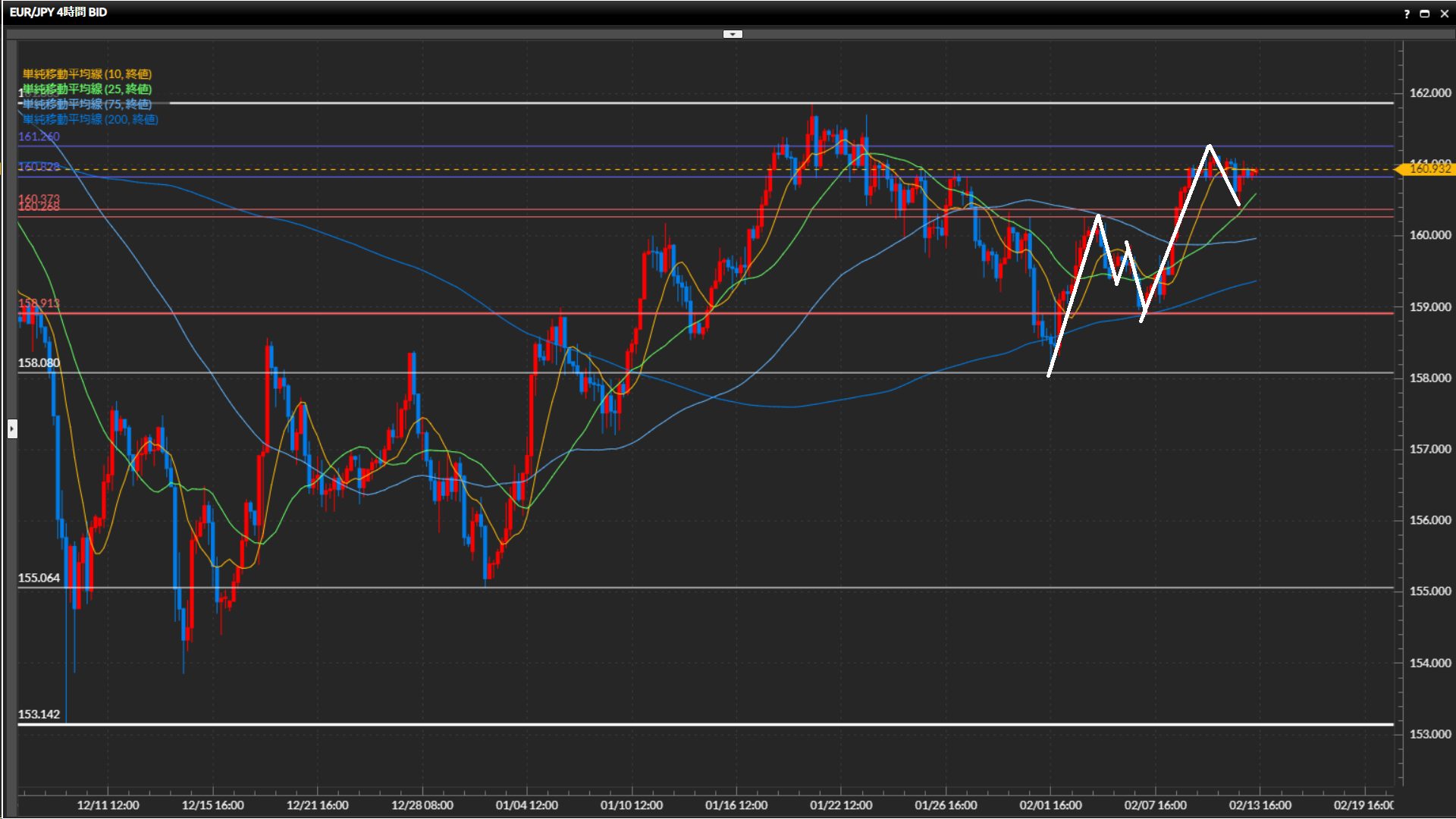Click the 160.373 red line label
The width and height of the screenshot is (1456, 819).
tap(39, 198)
